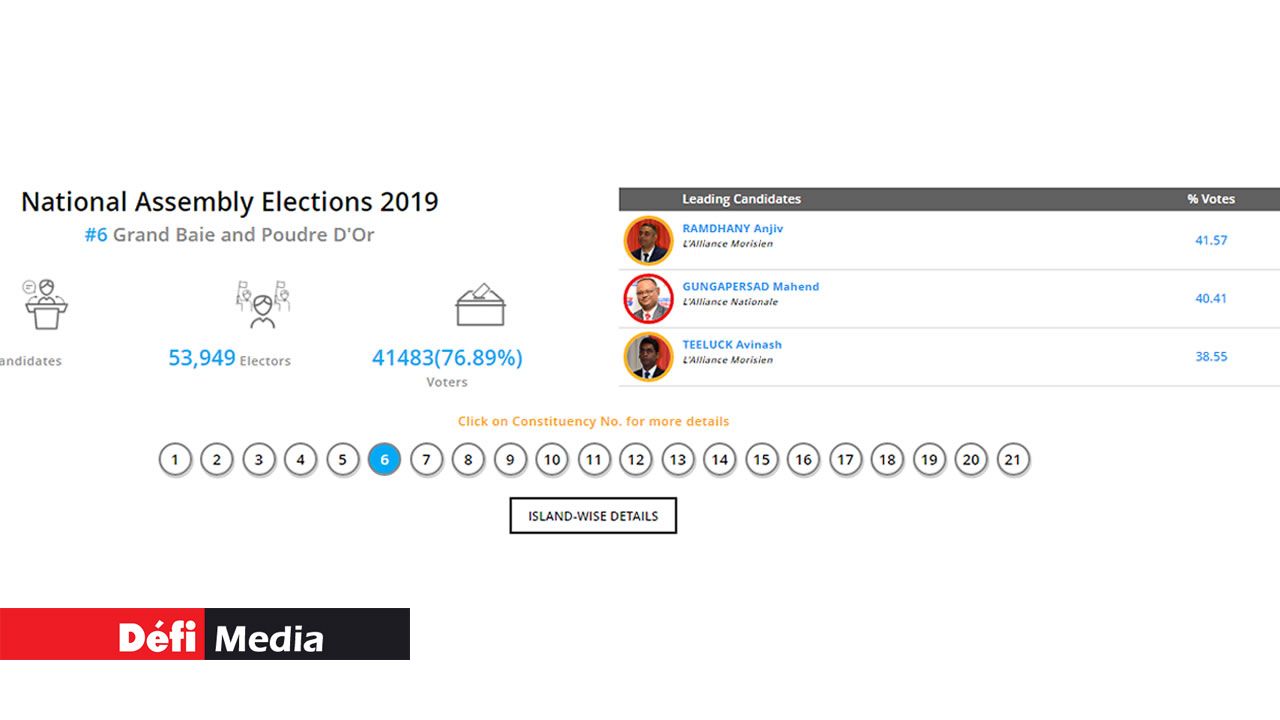
Task: Click the ballot box voters icon
Action: 480,304
